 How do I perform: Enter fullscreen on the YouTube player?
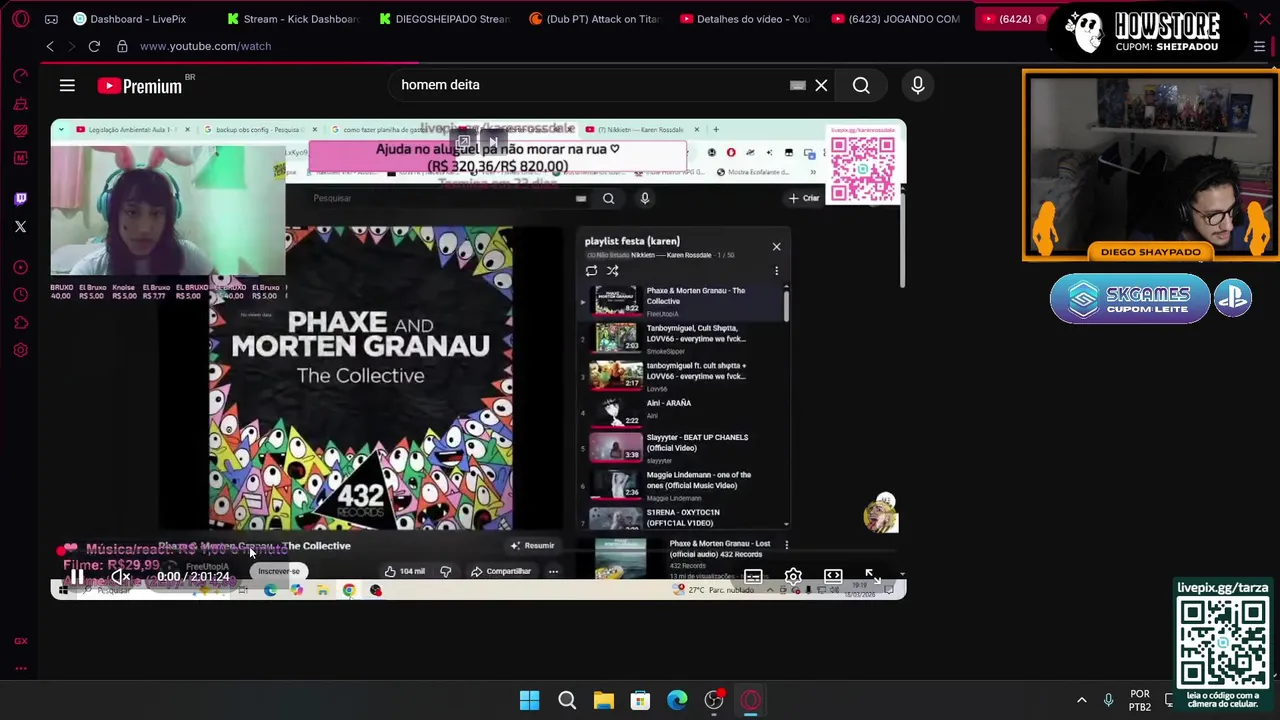coord(873,577)
